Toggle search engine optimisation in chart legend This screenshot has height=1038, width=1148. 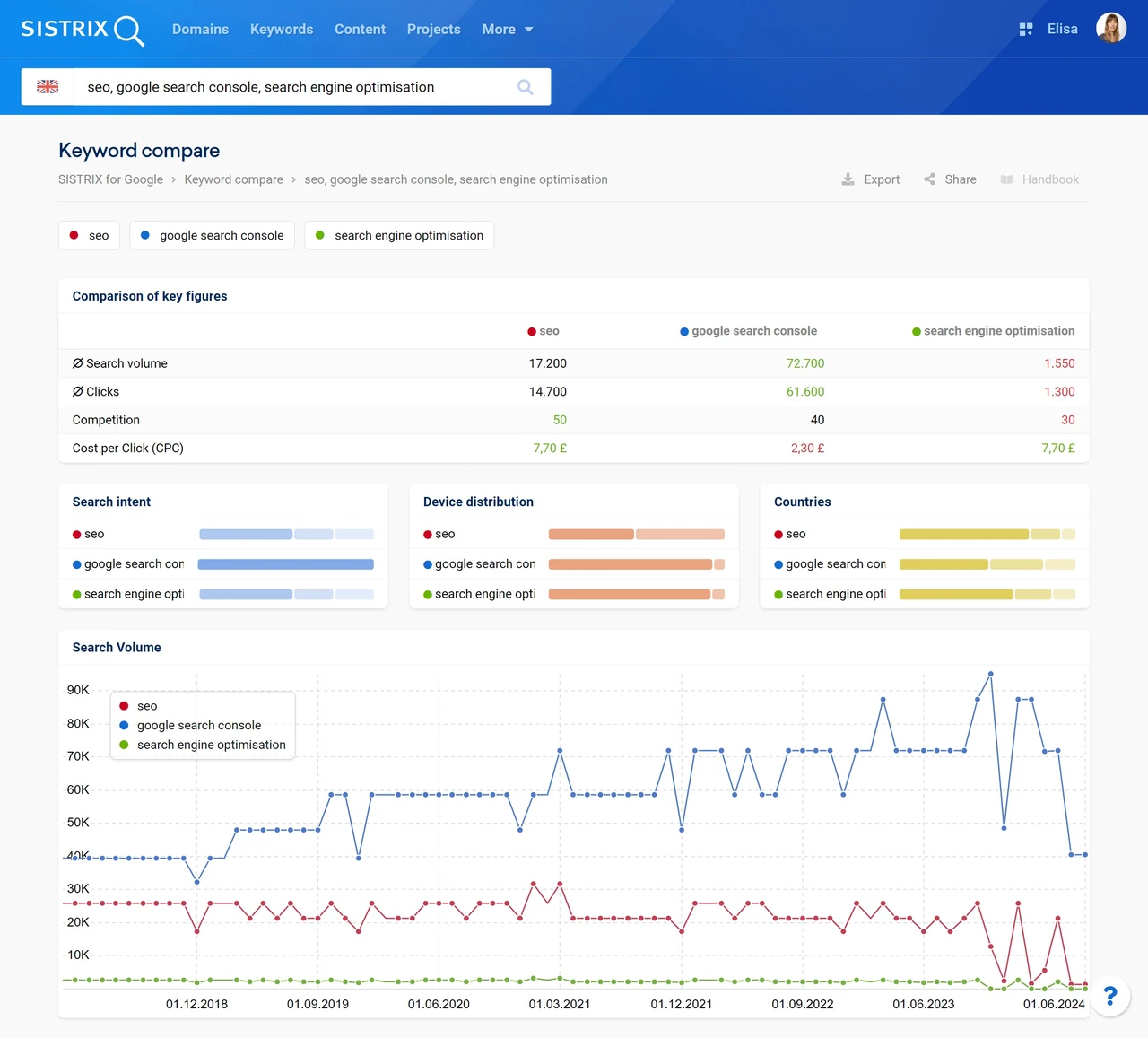tap(203, 745)
